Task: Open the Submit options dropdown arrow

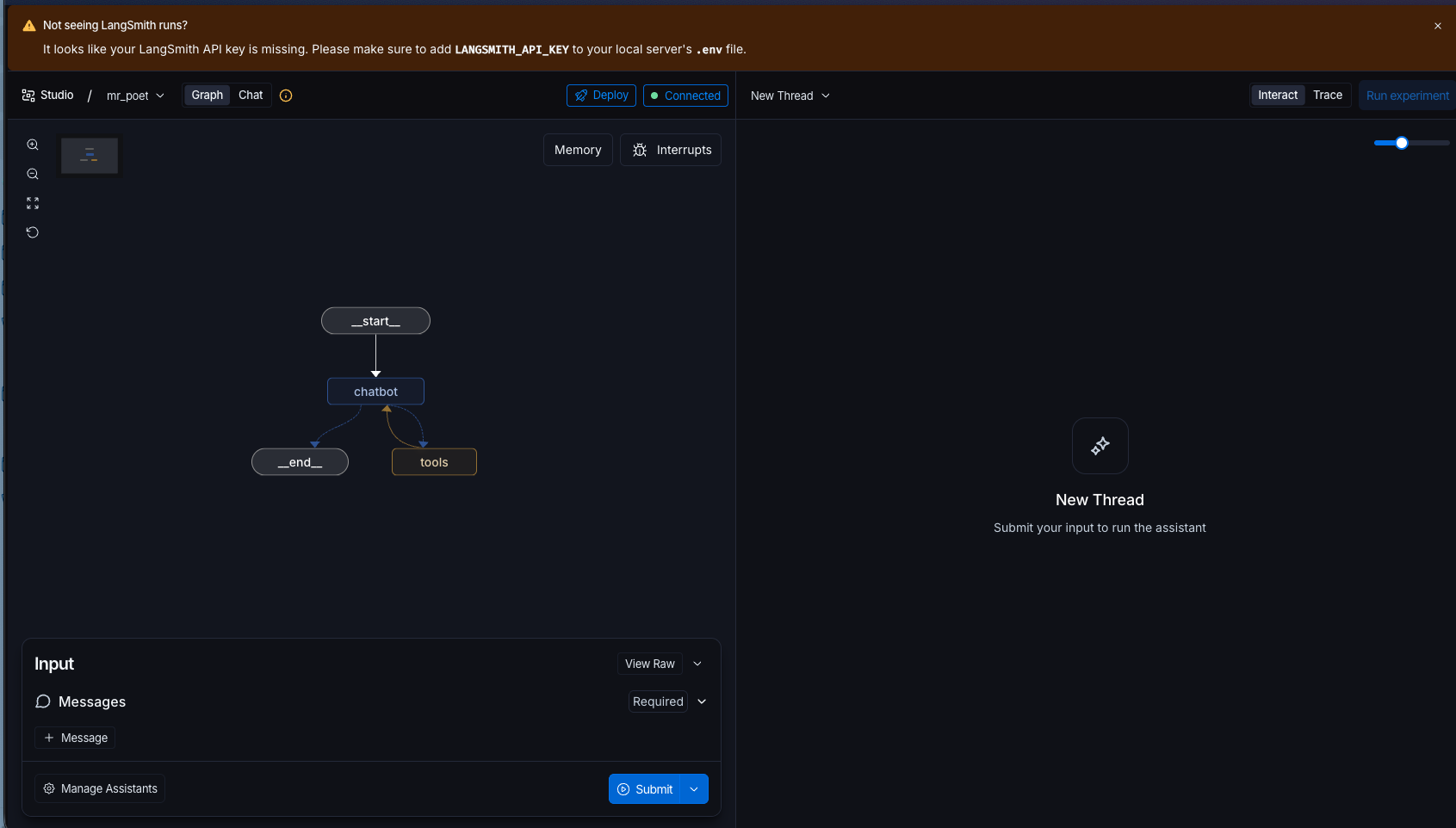Action: pos(694,789)
